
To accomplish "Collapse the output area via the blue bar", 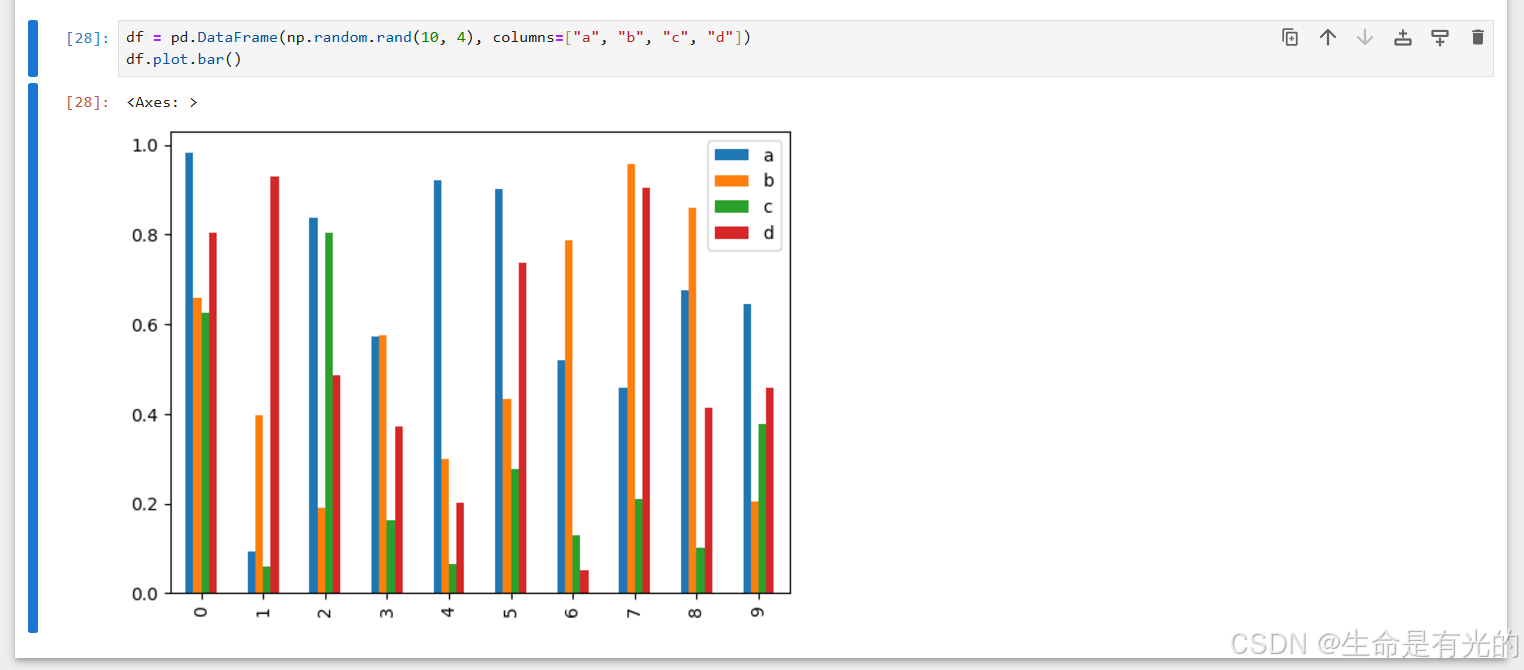I will coord(33,358).
